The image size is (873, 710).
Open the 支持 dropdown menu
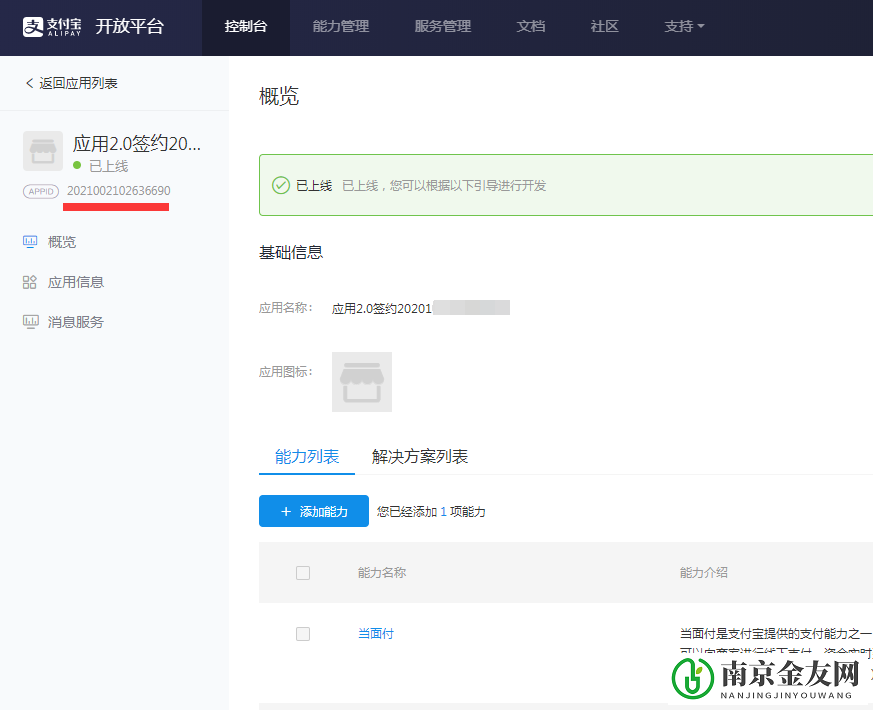click(684, 27)
